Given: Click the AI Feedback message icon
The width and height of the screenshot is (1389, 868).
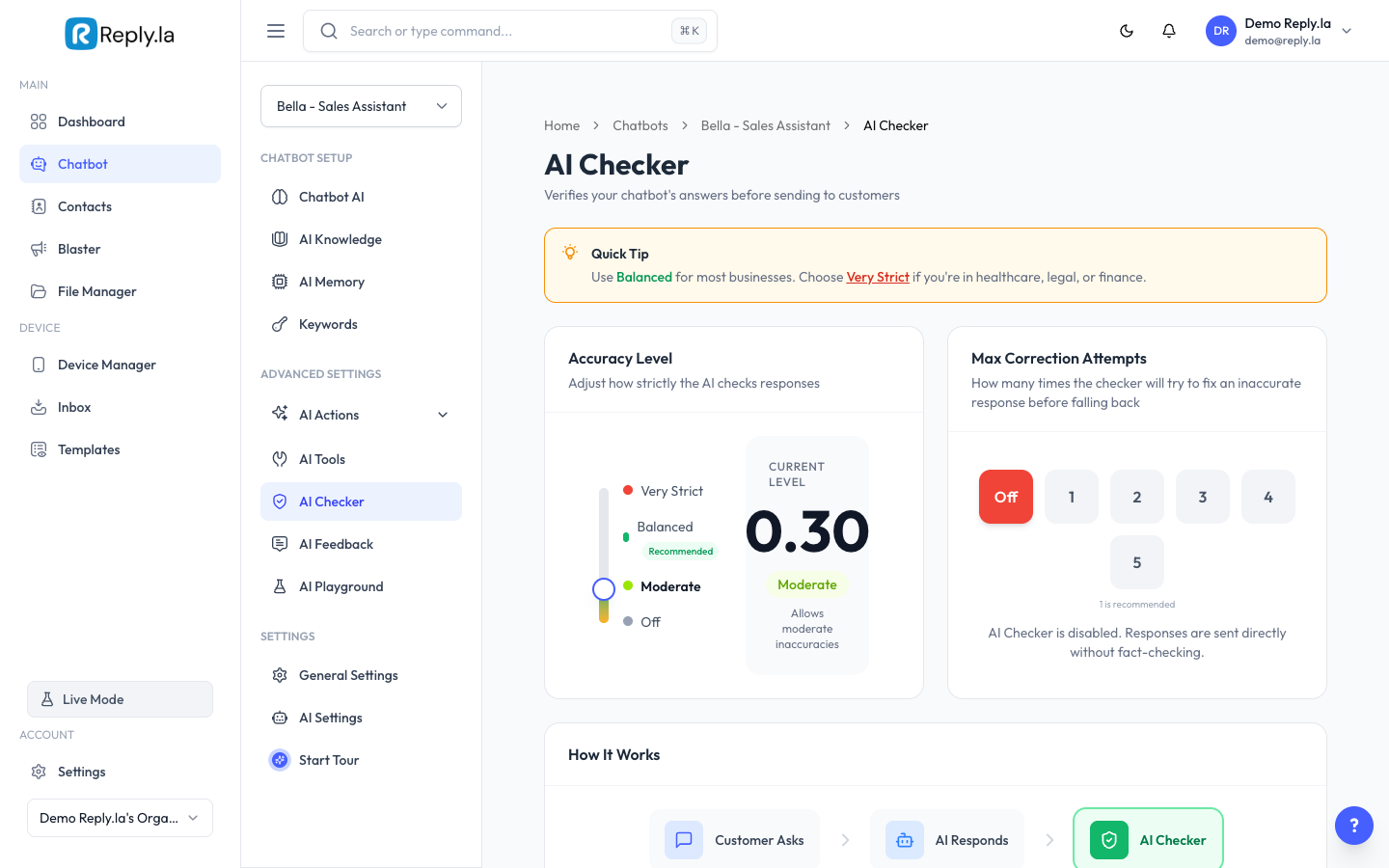Looking at the screenshot, I should [280, 544].
